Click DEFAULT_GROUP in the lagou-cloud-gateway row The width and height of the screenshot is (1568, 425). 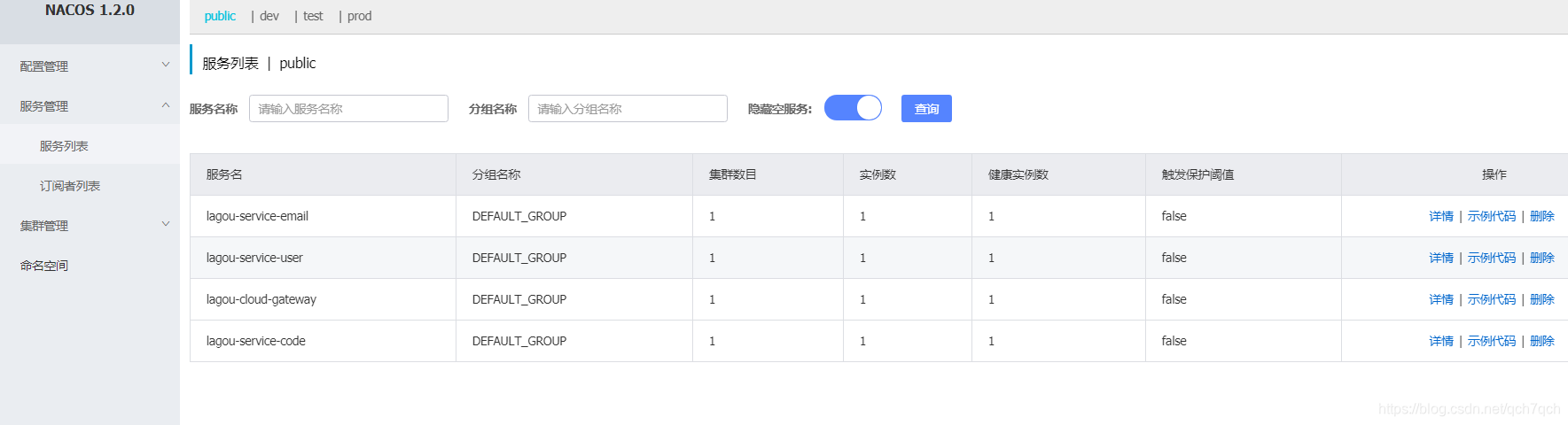[x=519, y=299]
